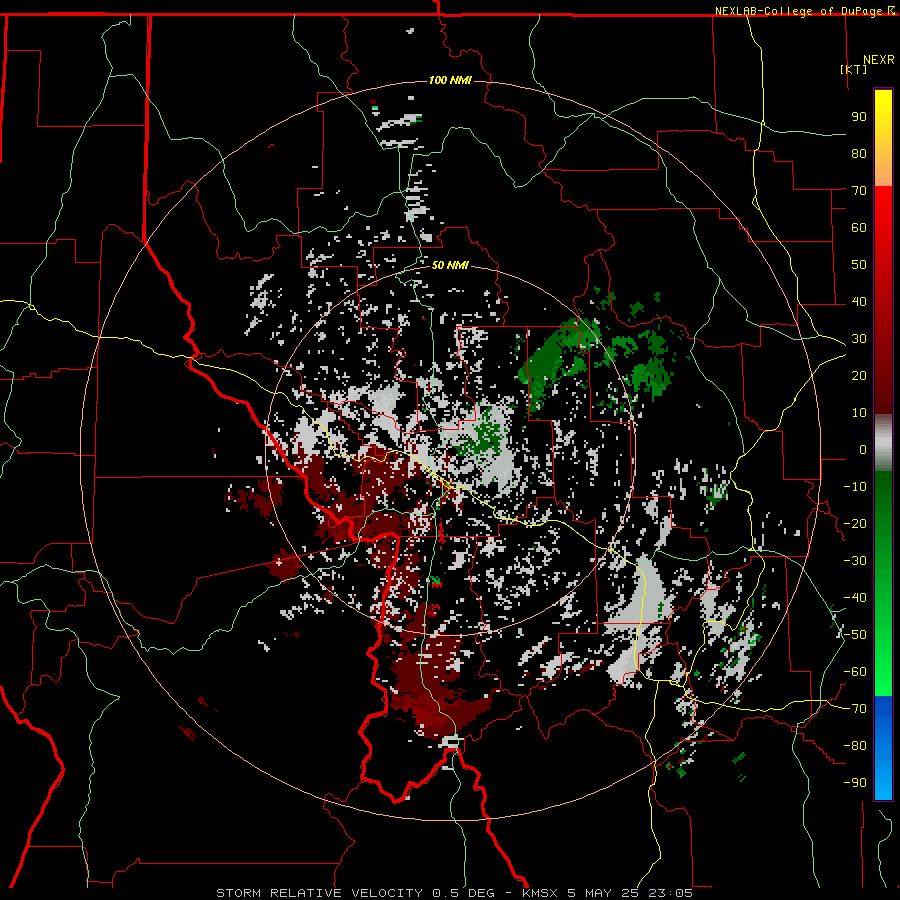Click the 100 NMI range ring label
This screenshot has height=900, width=900.
(450, 80)
